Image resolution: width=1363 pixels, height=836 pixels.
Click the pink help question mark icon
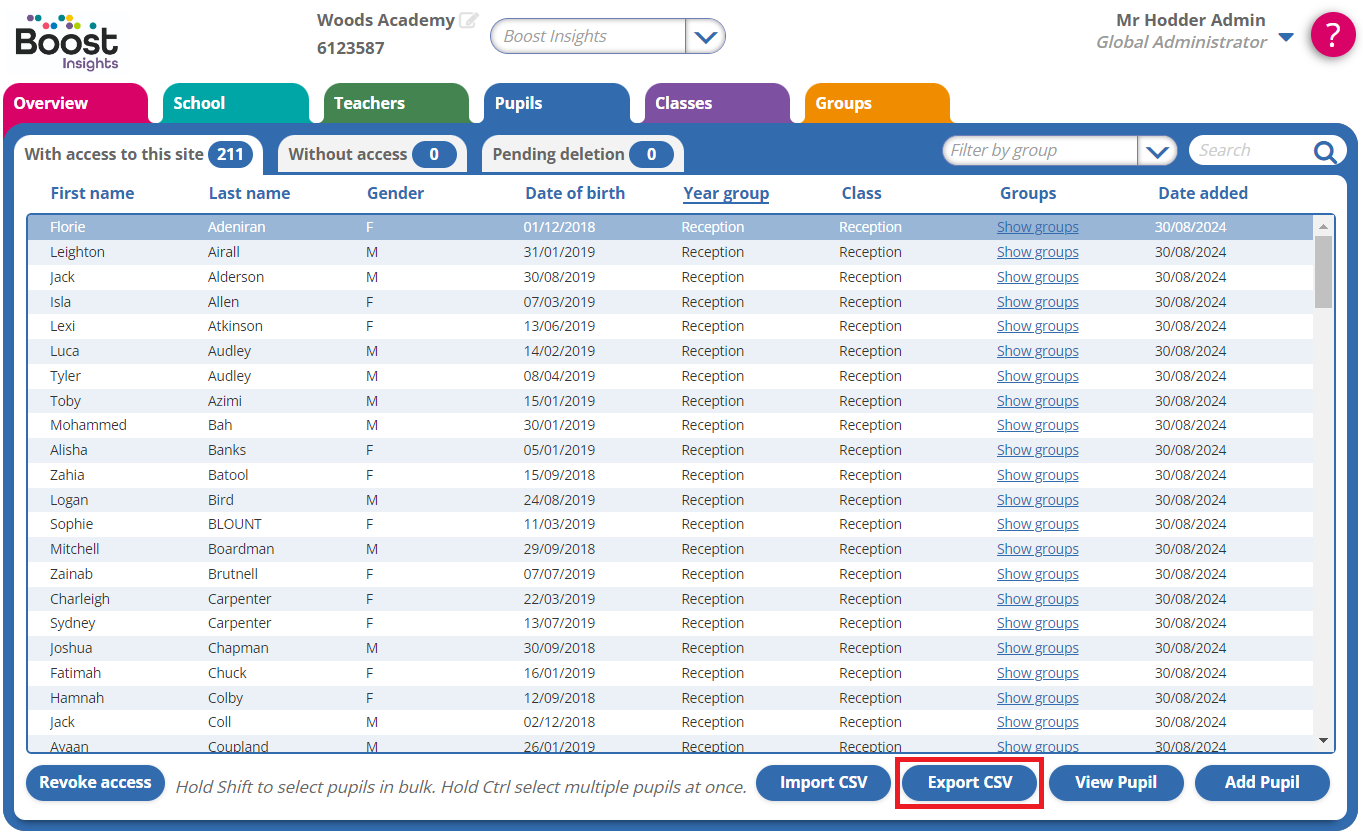(x=1332, y=36)
